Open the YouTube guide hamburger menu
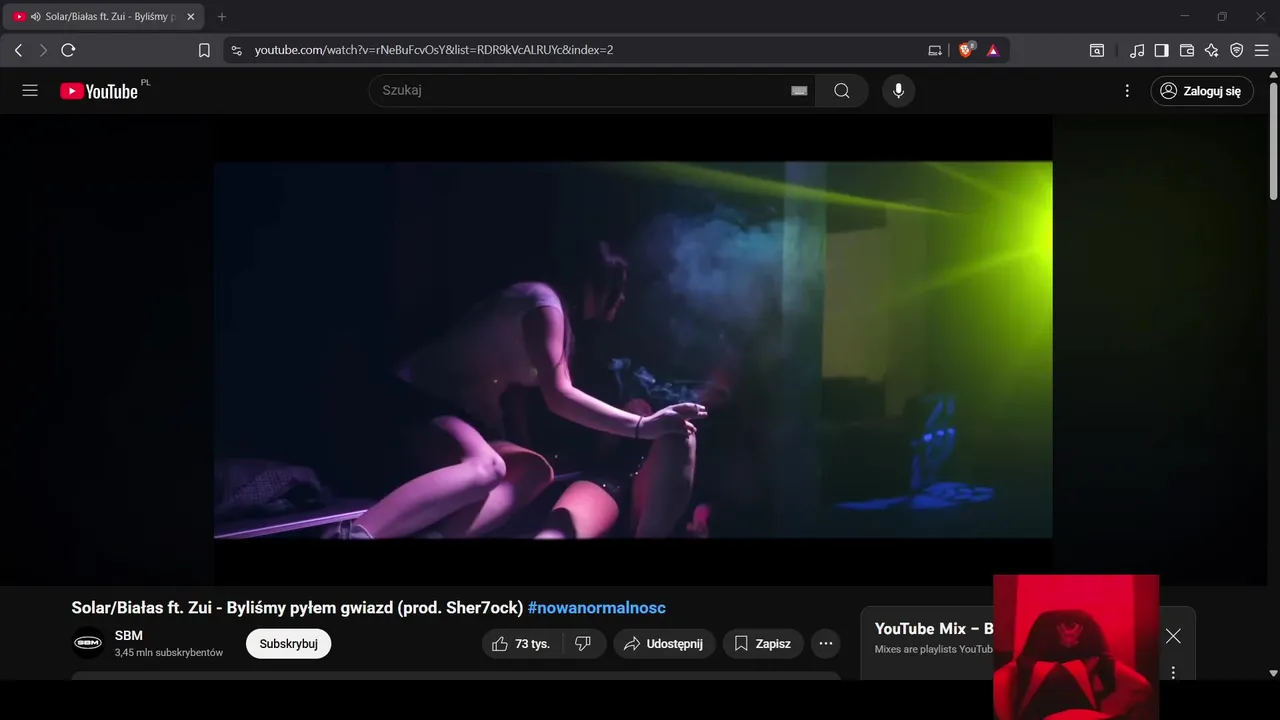The image size is (1280, 720). coord(30,91)
